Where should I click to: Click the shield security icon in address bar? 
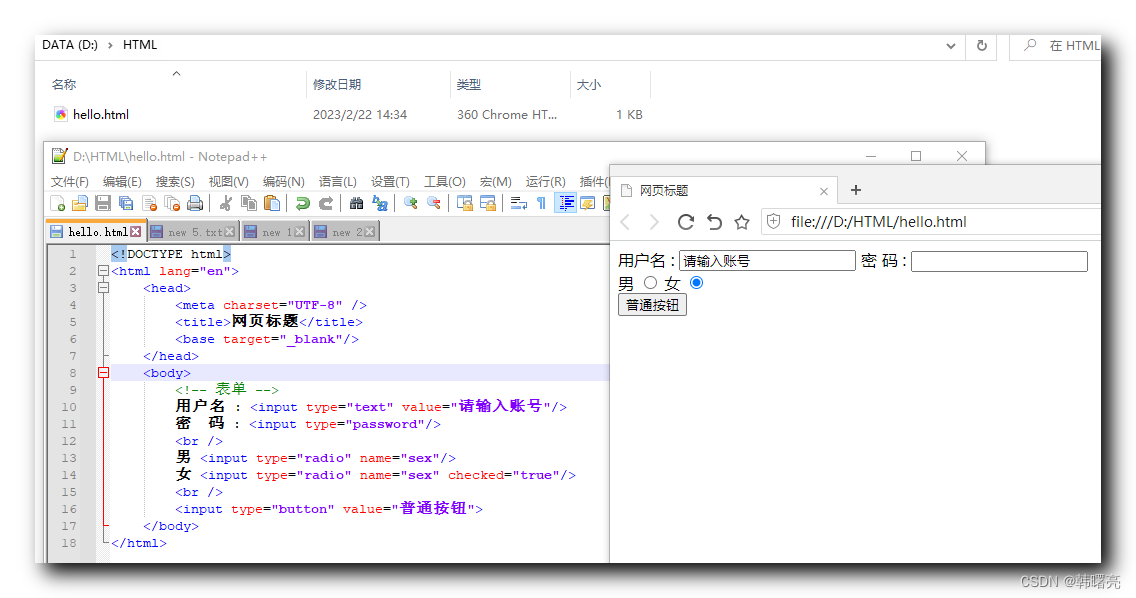click(774, 222)
